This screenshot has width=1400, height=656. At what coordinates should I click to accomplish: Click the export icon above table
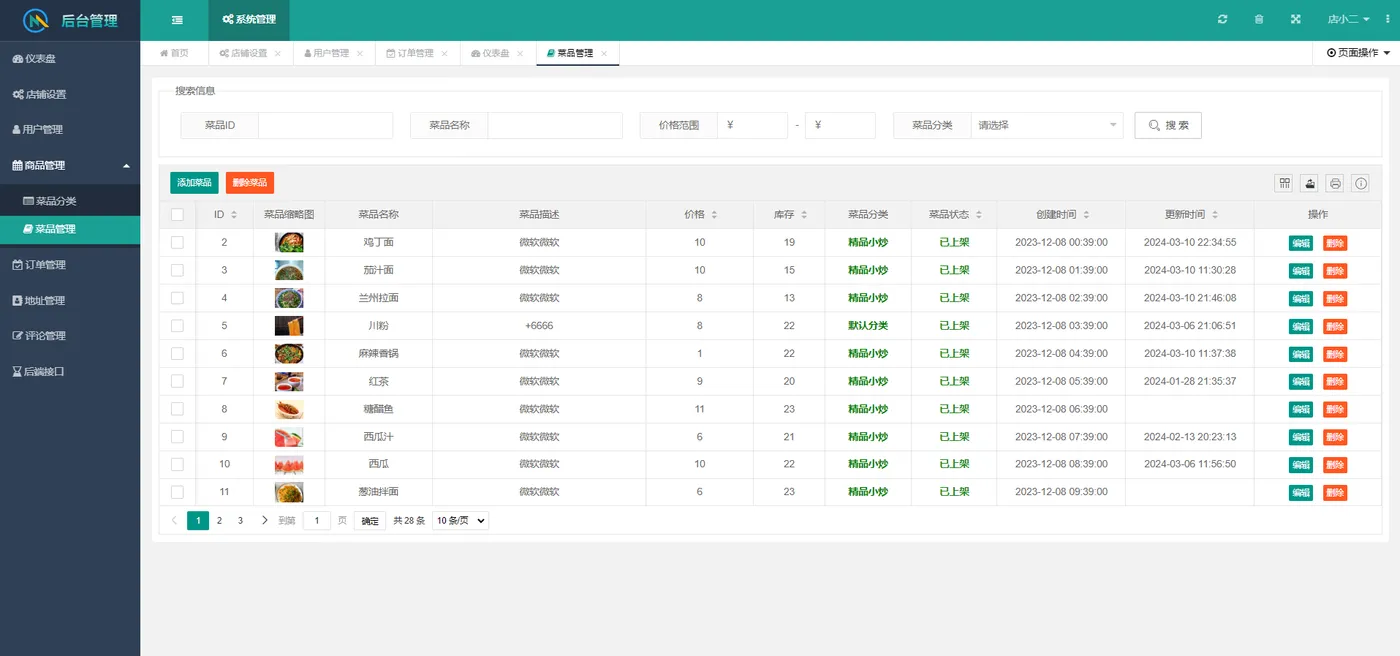1310,183
